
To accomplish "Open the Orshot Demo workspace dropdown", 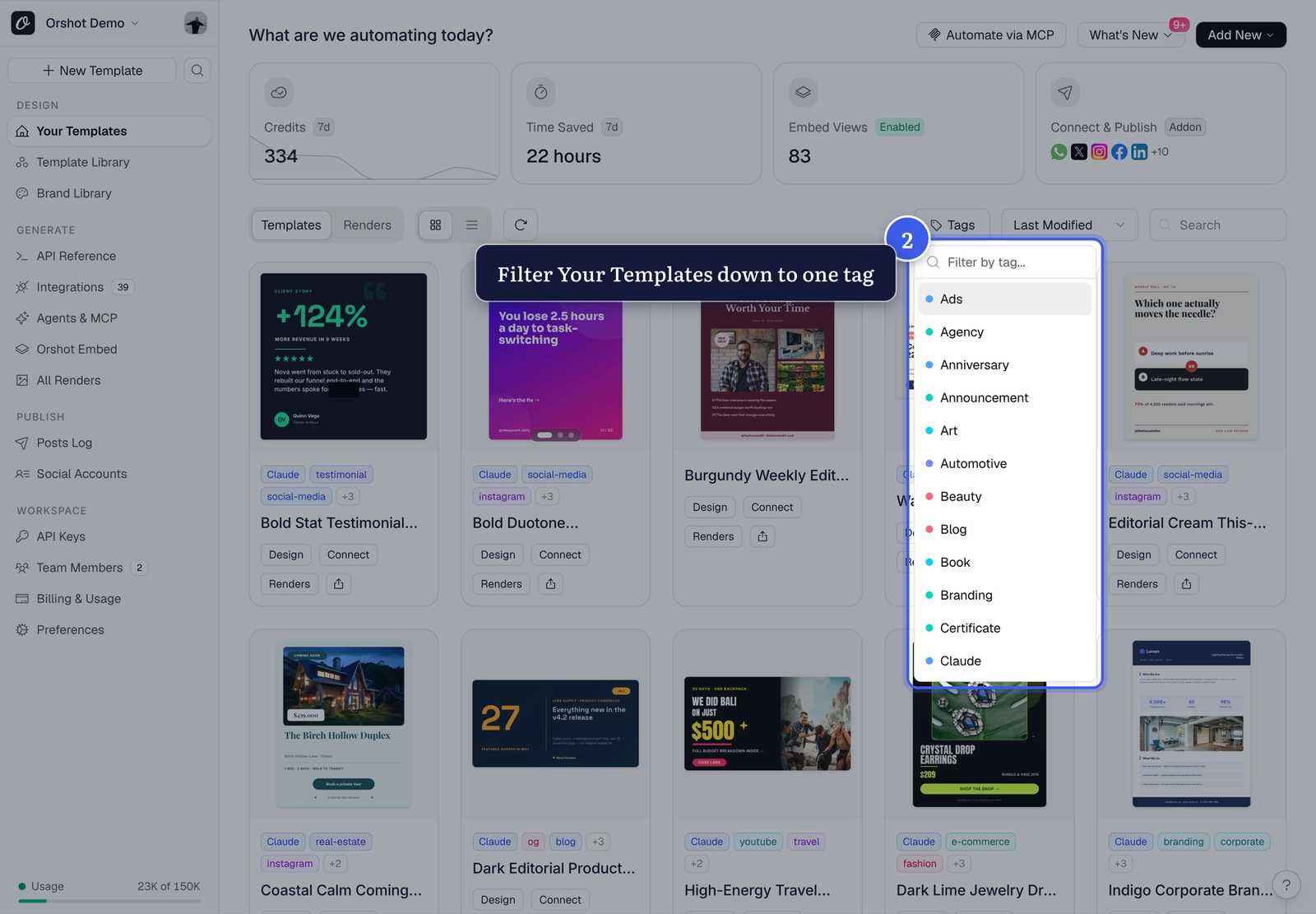I will click(92, 23).
